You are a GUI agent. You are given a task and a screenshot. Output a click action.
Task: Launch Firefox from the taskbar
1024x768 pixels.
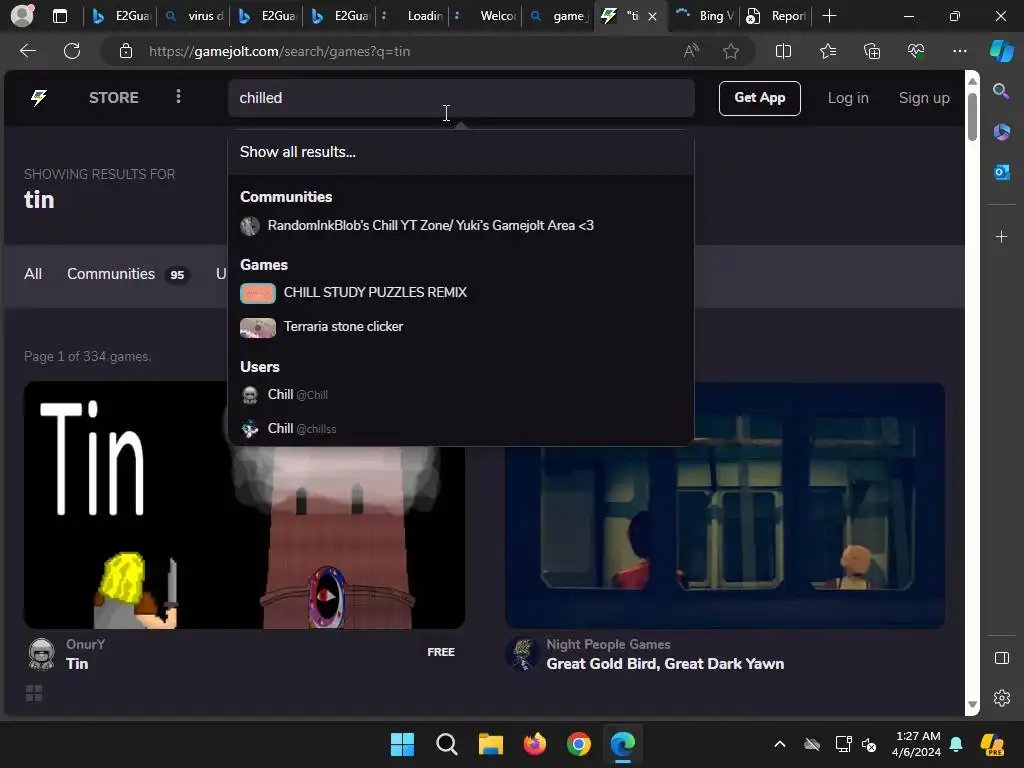click(x=535, y=744)
